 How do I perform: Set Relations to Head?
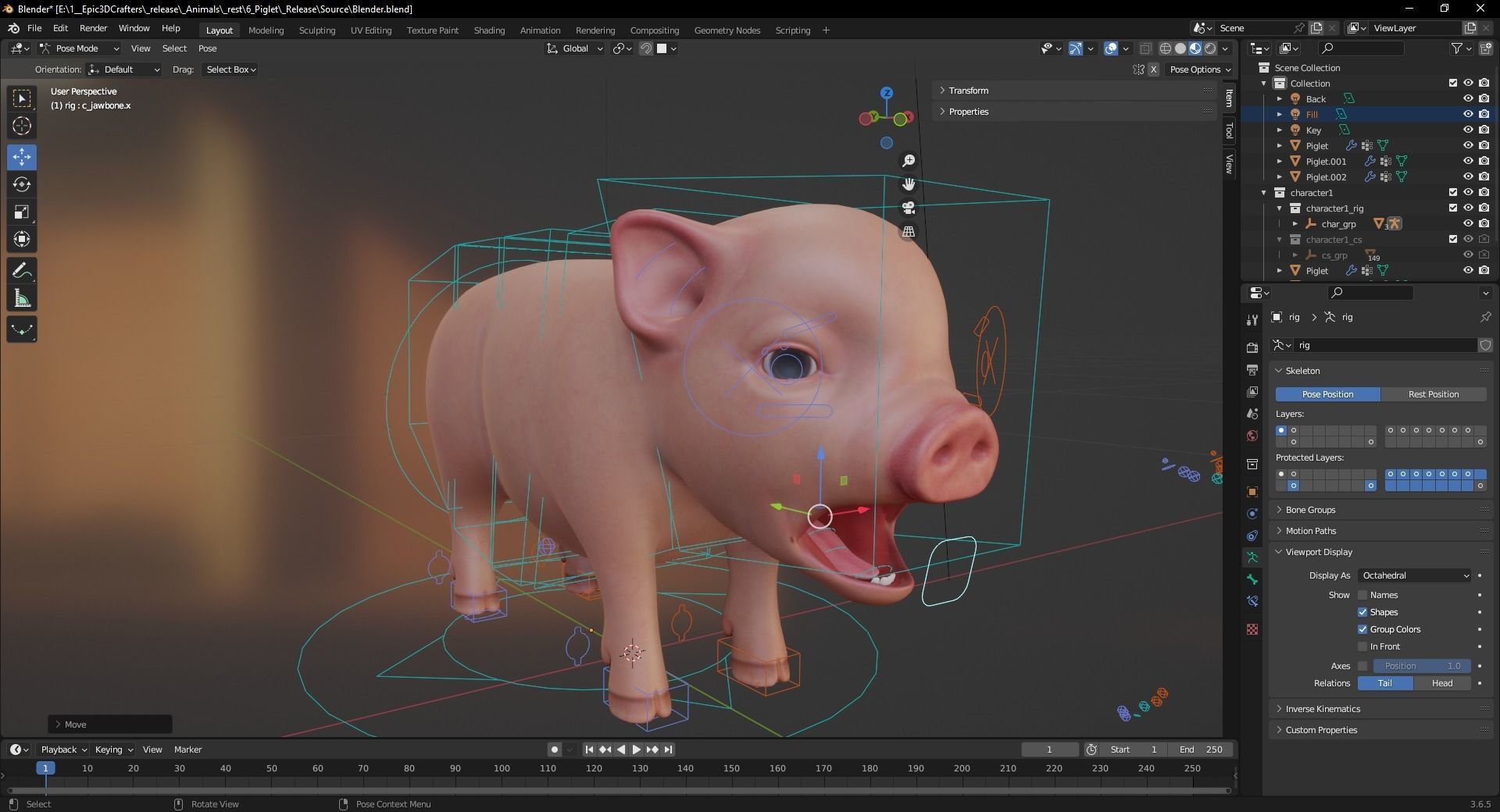coord(1442,683)
